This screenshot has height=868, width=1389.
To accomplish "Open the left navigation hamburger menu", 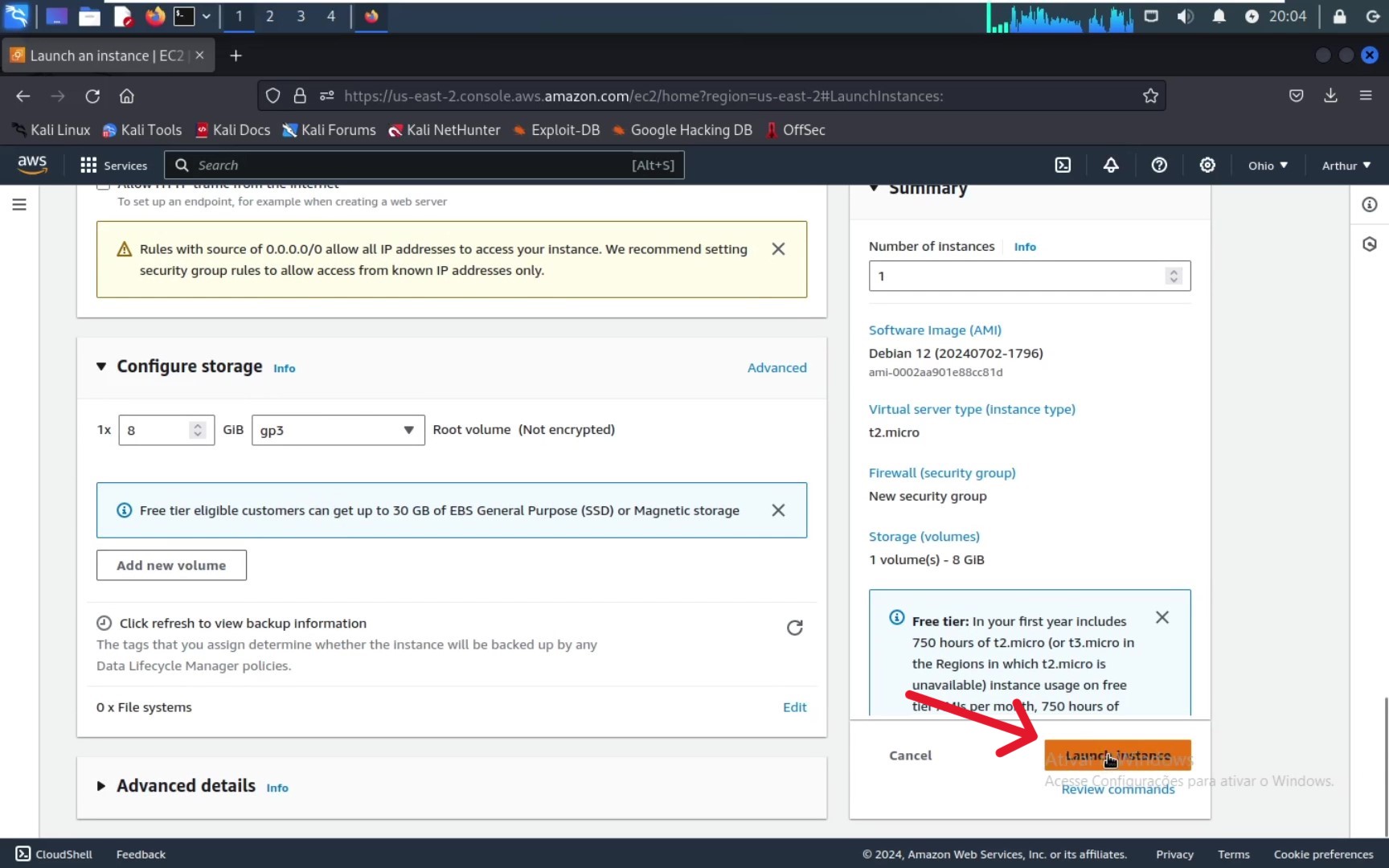I will point(19,205).
